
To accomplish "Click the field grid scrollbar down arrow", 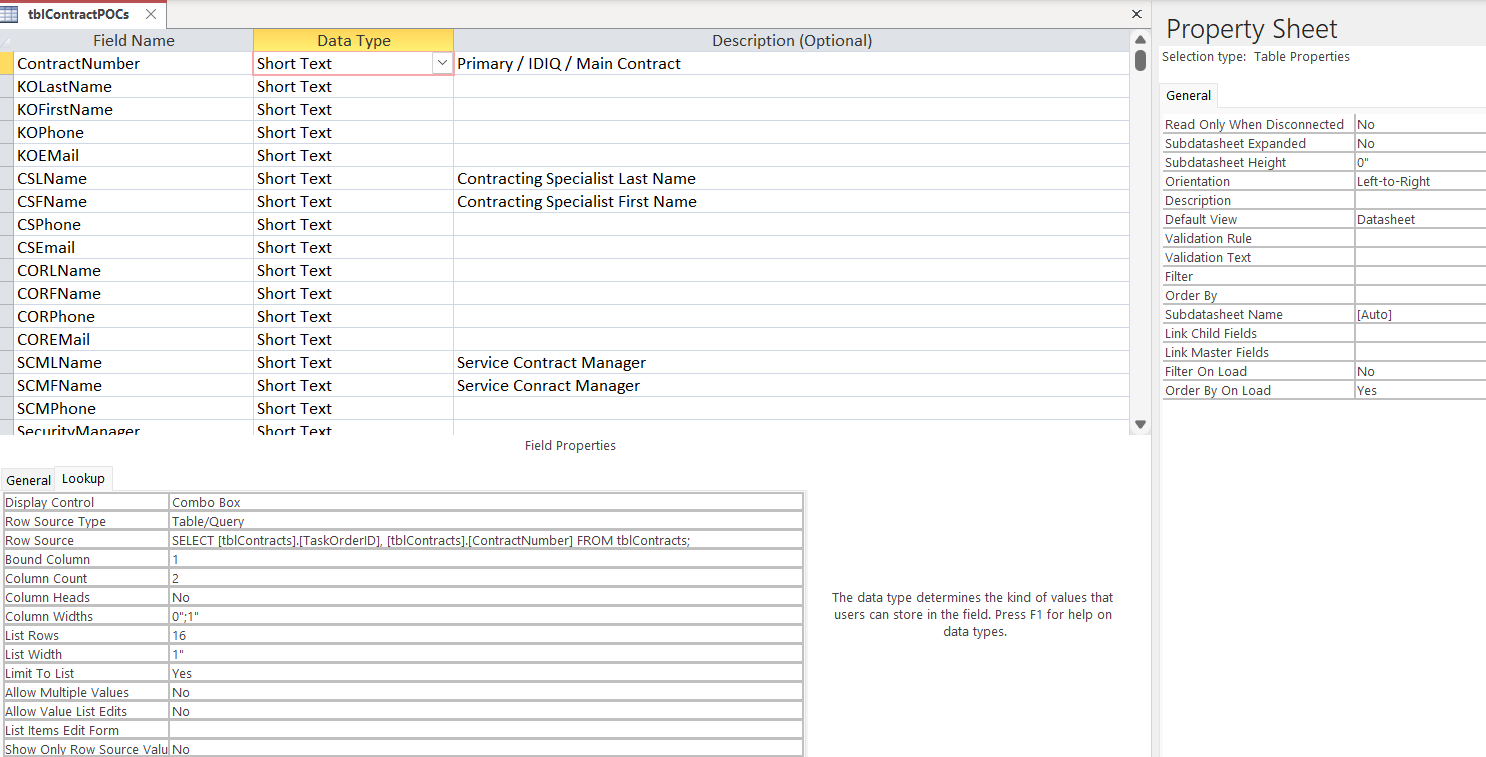I will 1140,425.
